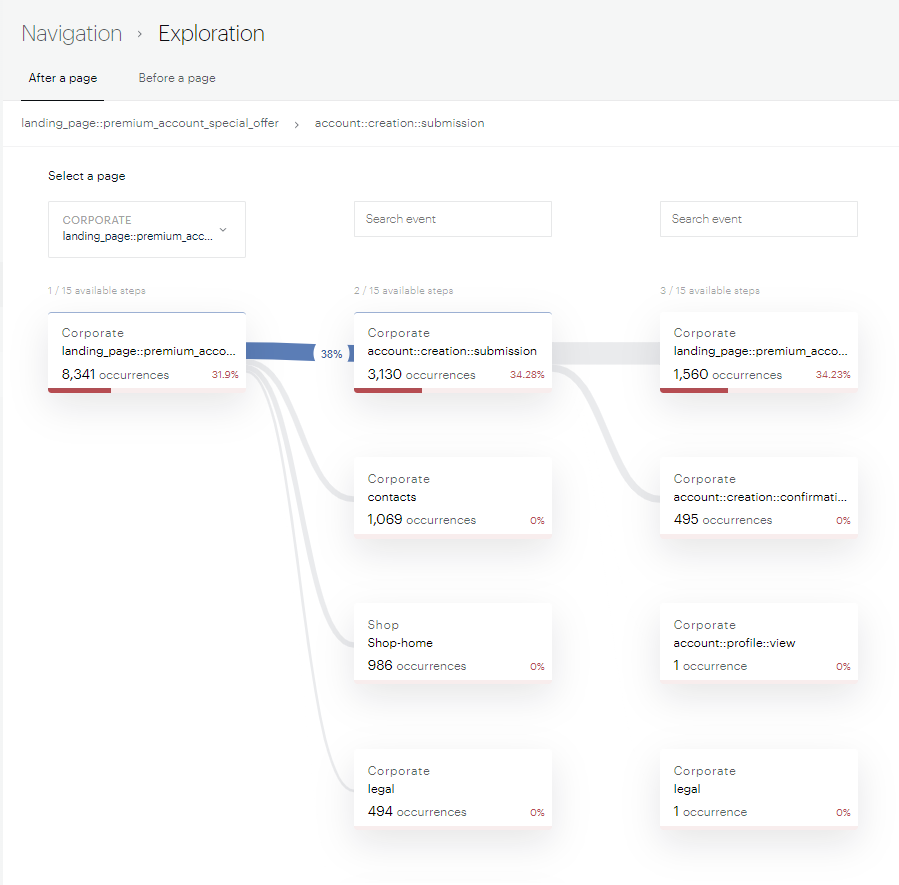Select the landing page card with 1,560 occurrences
899x885 pixels.
tap(758, 352)
